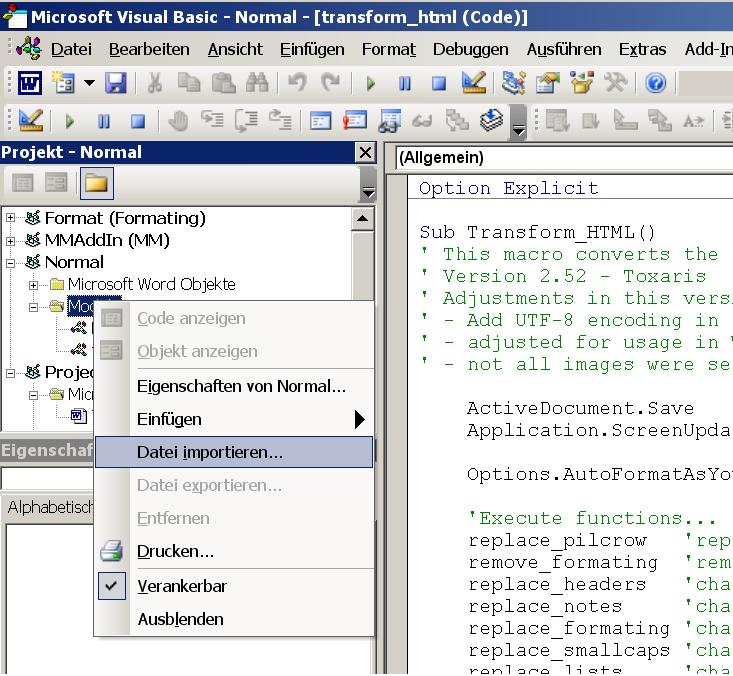Screen dimensions: 733x676
Task: Click the Copy icon in toolbar
Action: (189, 84)
